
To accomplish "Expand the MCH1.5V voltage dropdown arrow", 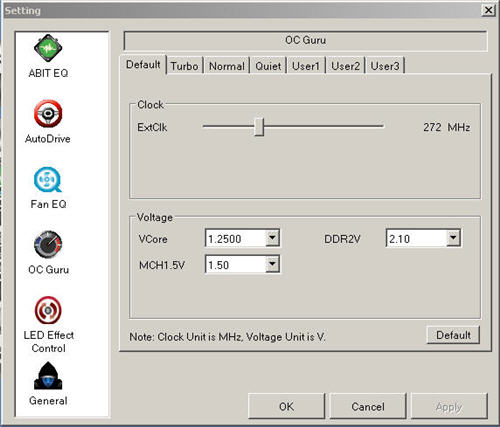I will pyautogui.click(x=272, y=264).
